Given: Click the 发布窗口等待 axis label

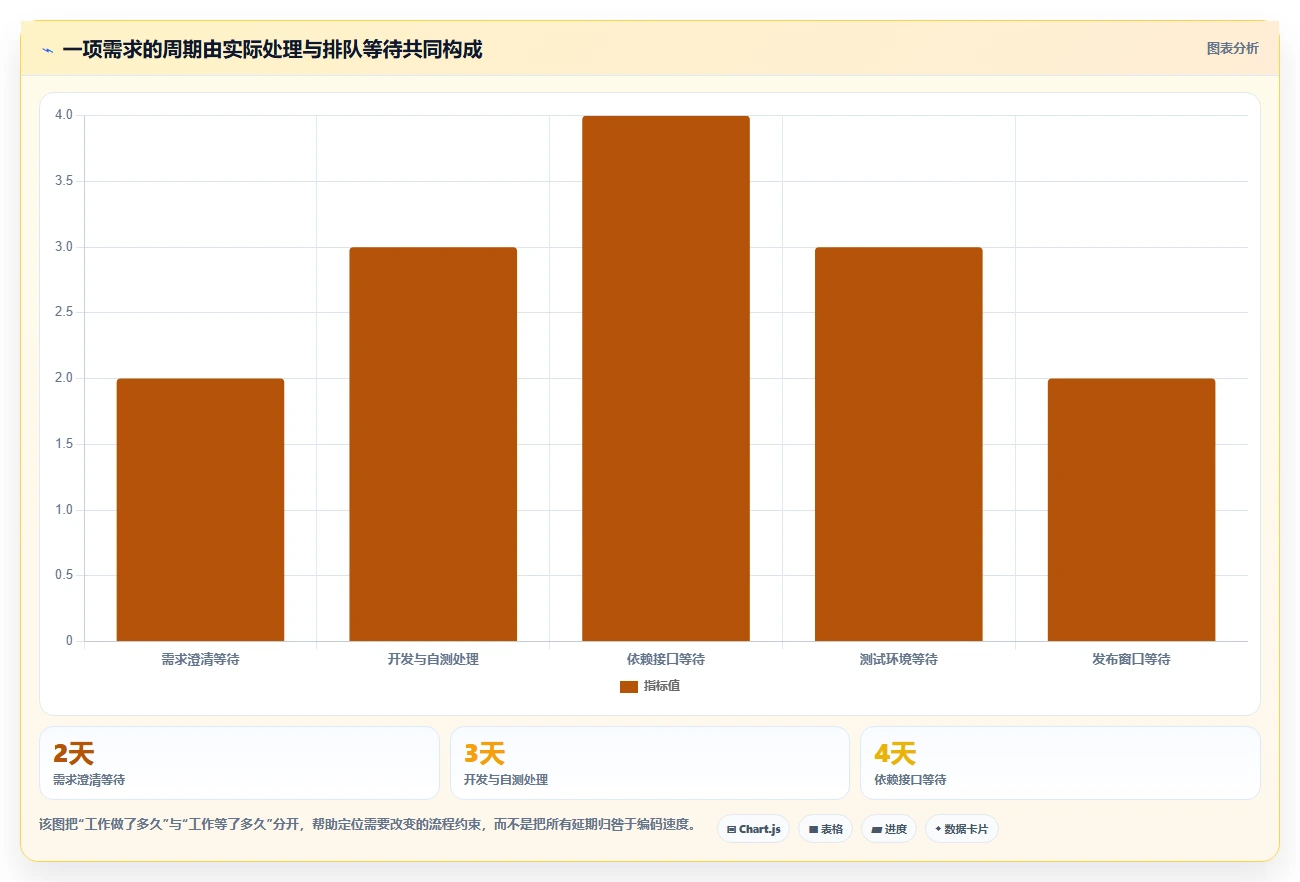Looking at the screenshot, I should tap(1131, 660).
